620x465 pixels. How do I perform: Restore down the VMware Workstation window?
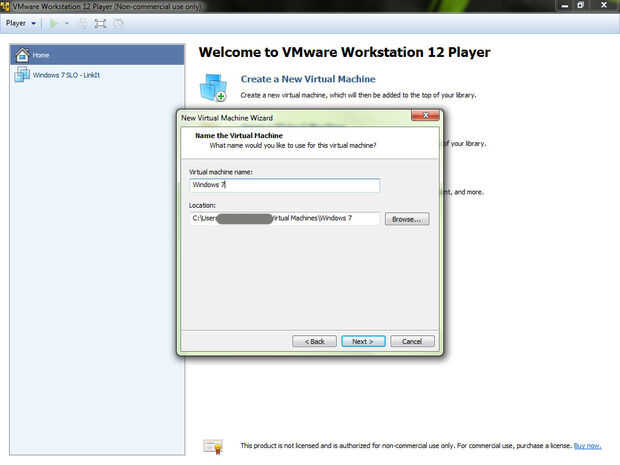(580, 6)
